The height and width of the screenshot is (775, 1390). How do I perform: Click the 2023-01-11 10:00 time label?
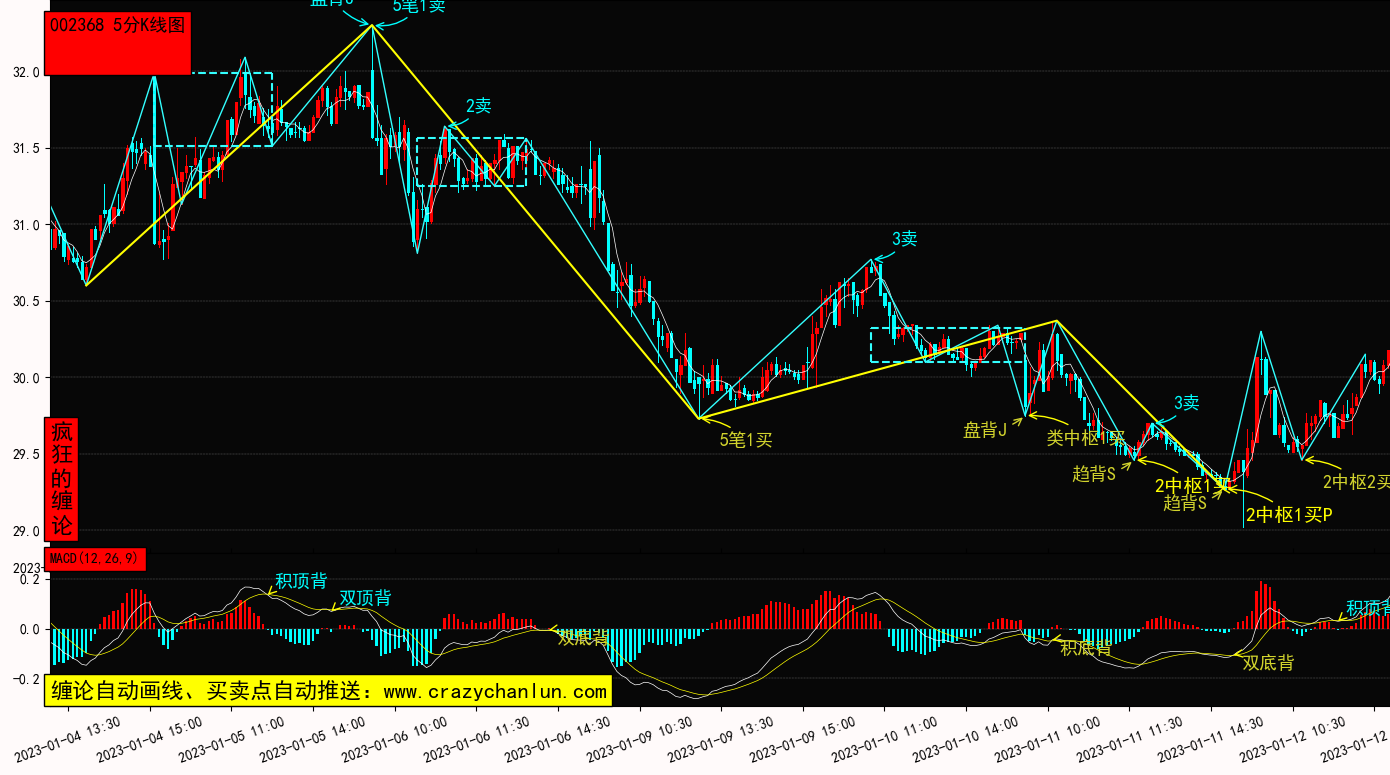(1047, 739)
